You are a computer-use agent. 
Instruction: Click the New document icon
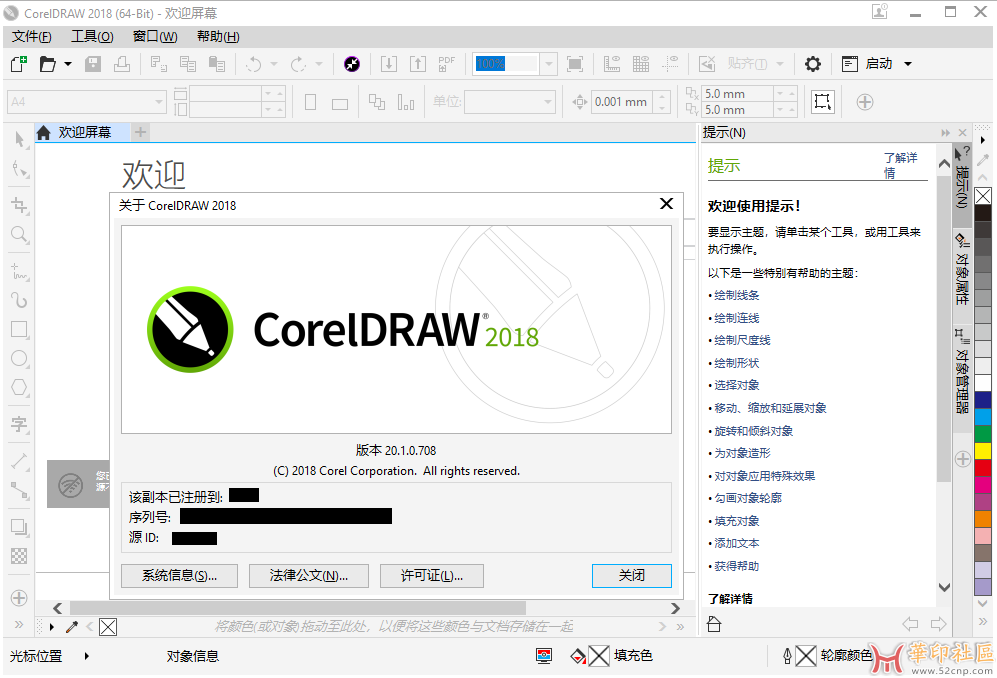19,64
